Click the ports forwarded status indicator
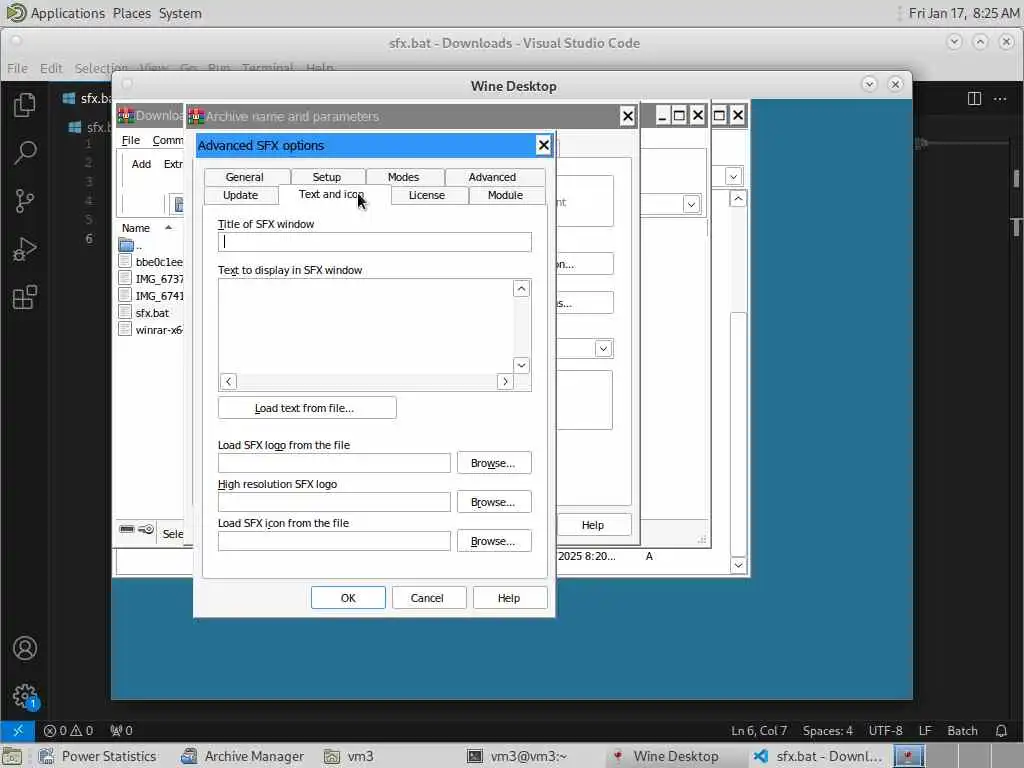The width and height of the screenshot is (1024, 768). pyautogui.click(x=121, y=731)
